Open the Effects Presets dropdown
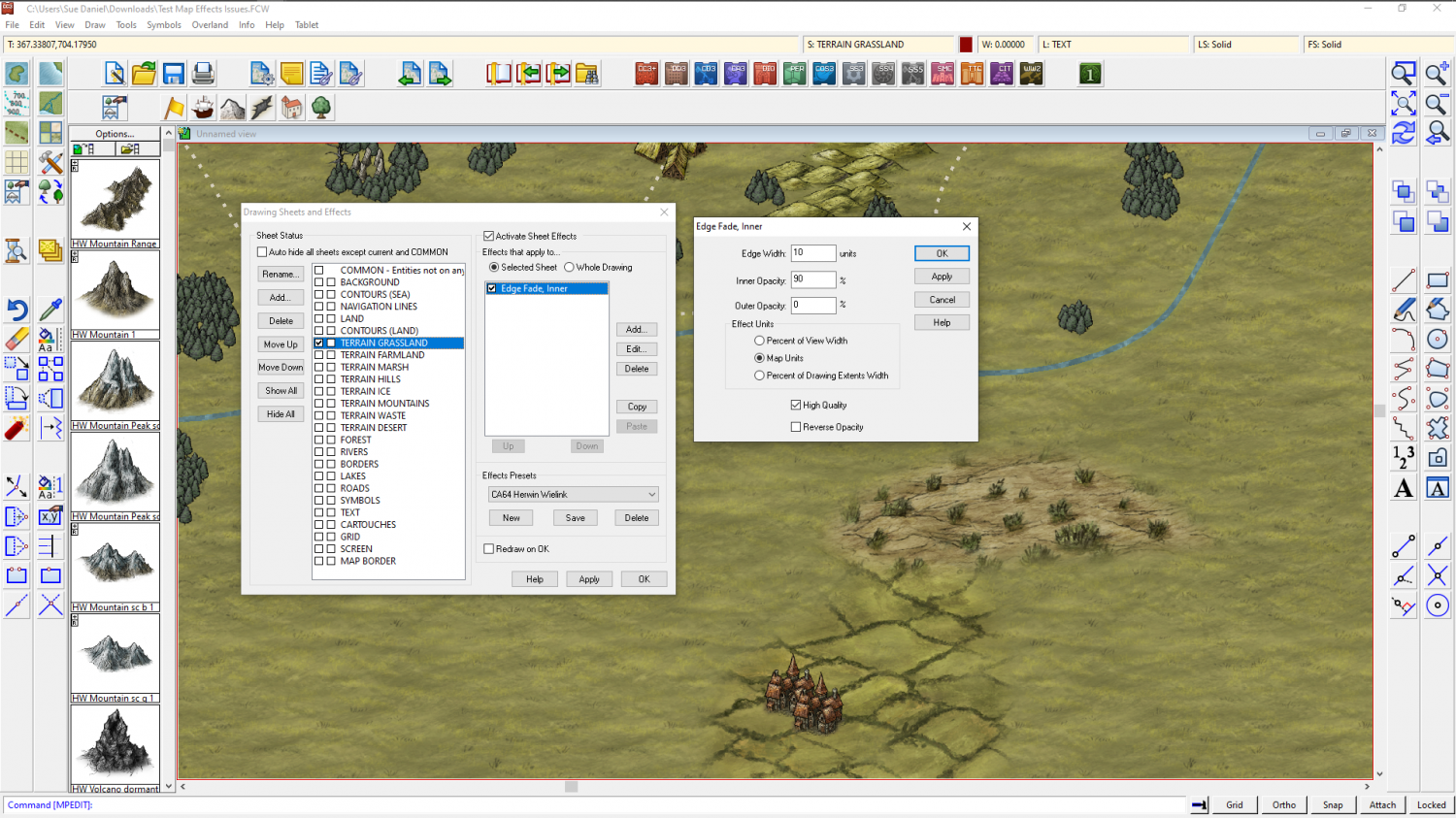This screenshot has height=818, width=1456. [573, 495]
